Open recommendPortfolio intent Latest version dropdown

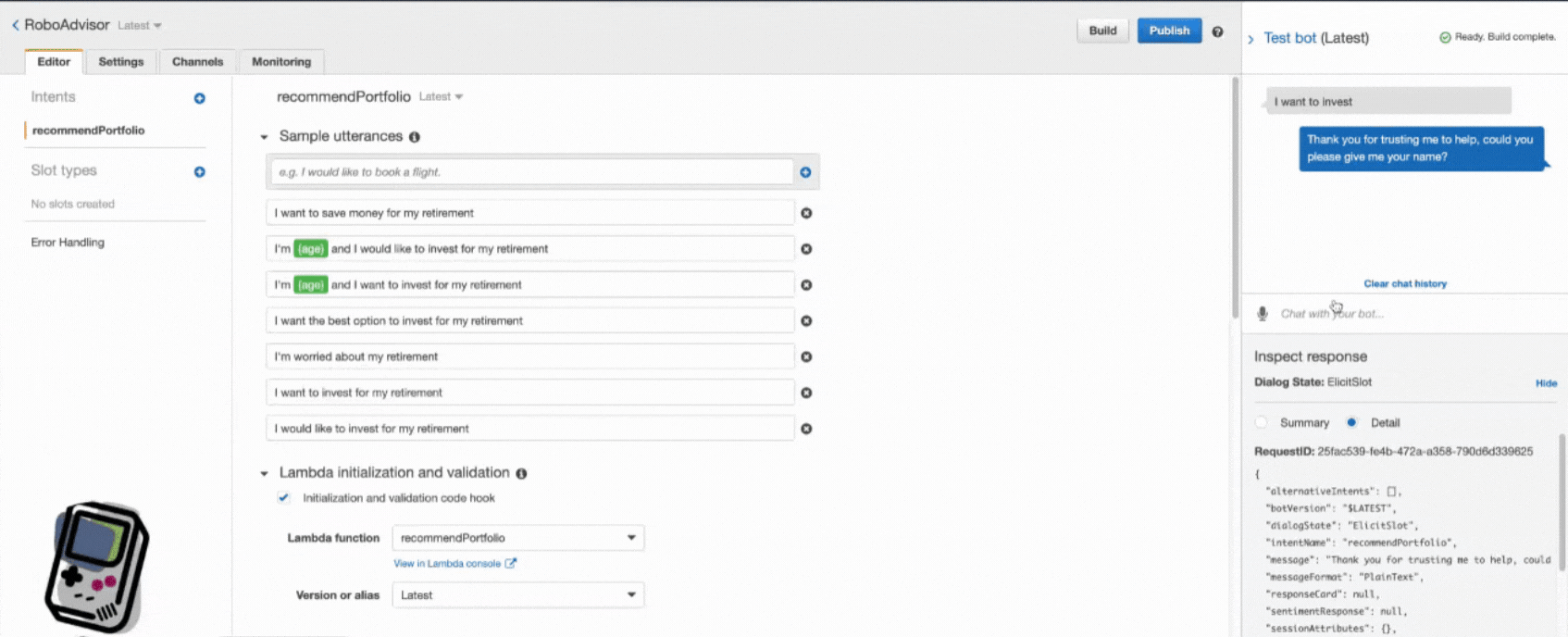tap(441, 96)
